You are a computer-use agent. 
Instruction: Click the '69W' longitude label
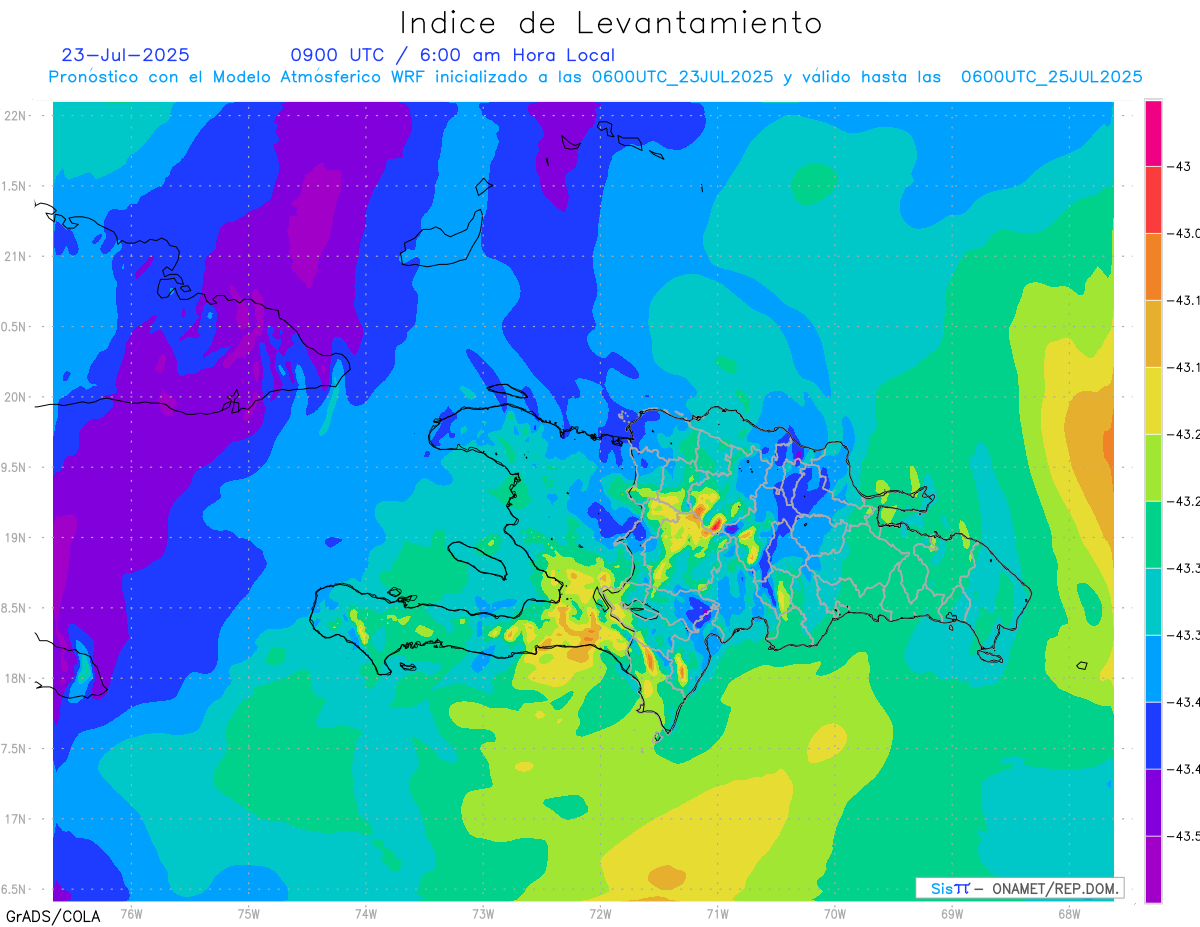coord(951,913)
